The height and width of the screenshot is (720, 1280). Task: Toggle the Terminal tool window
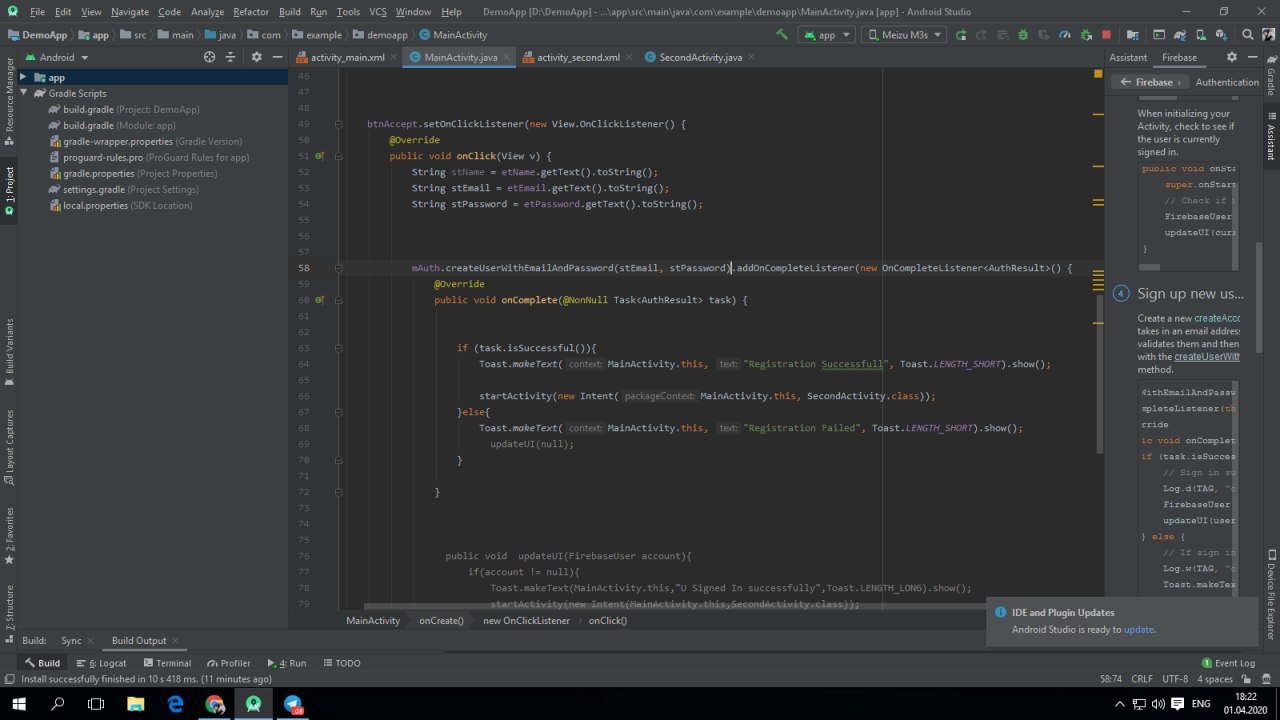pos(167,663)
